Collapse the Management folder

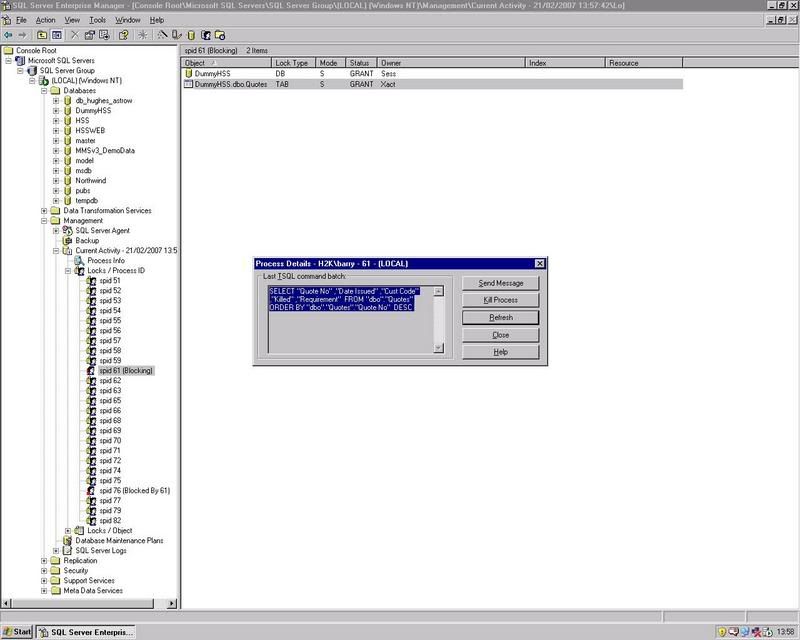point(44,221)
